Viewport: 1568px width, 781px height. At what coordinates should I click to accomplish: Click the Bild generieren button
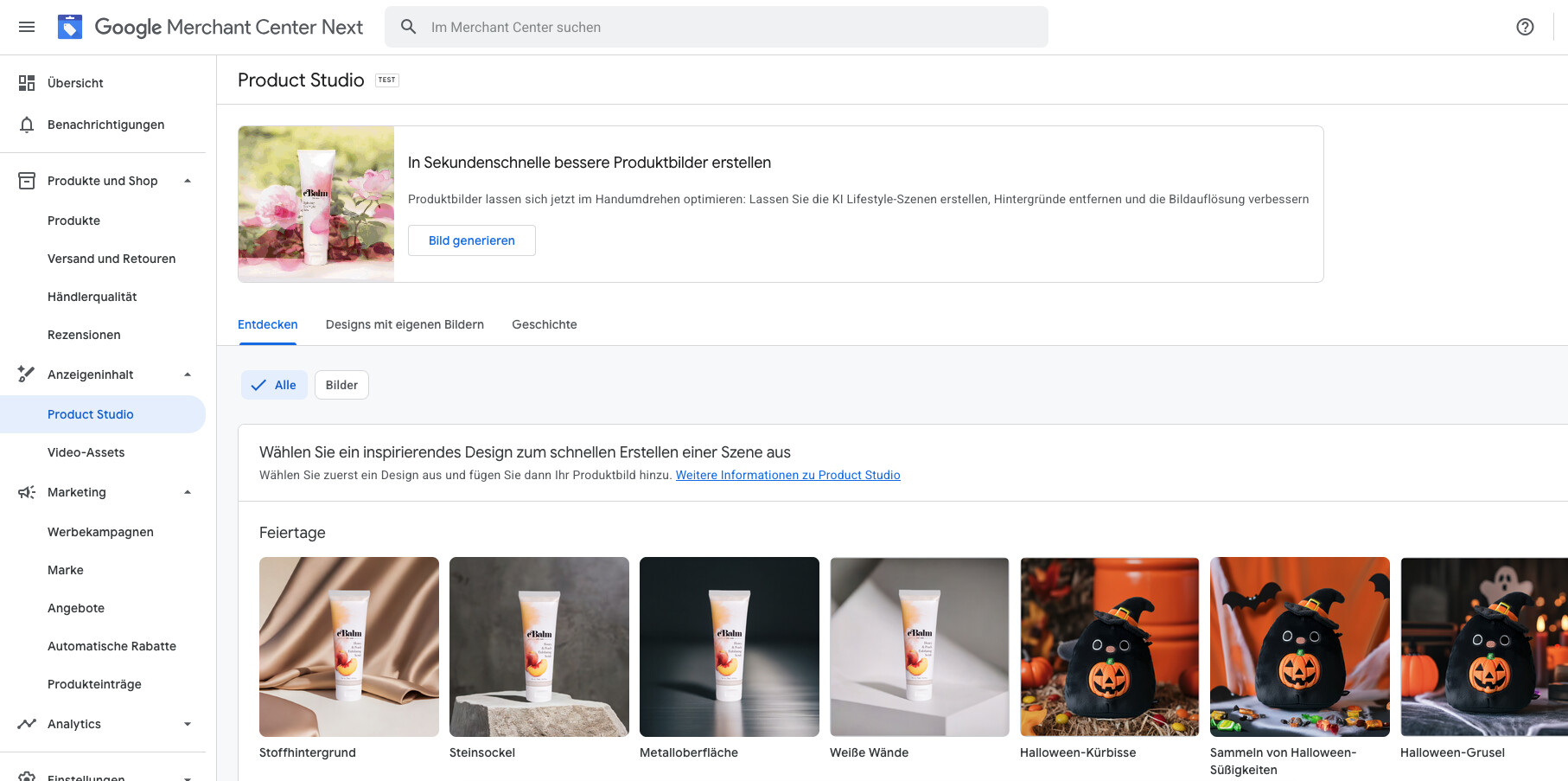tap(472, 240)
